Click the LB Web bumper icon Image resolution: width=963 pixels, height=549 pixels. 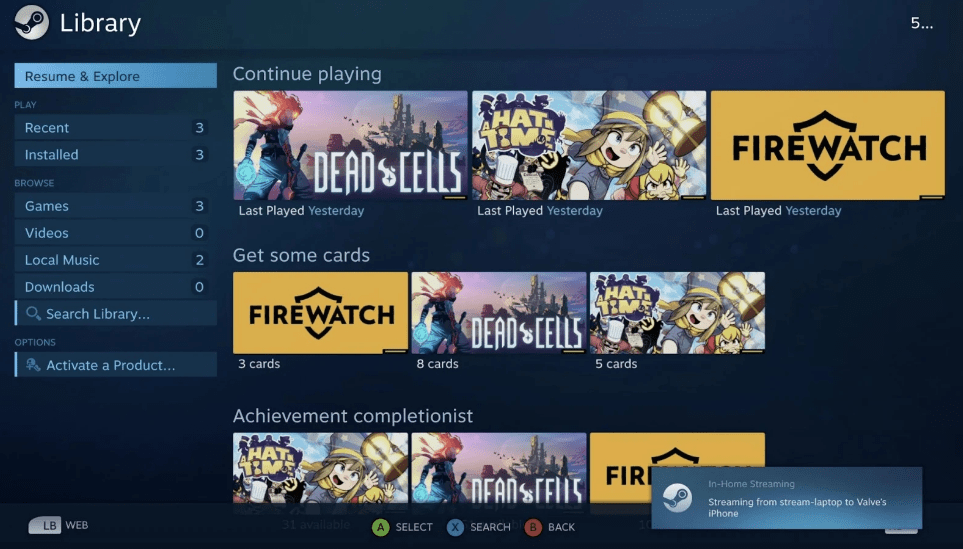[x=45, y=525]
